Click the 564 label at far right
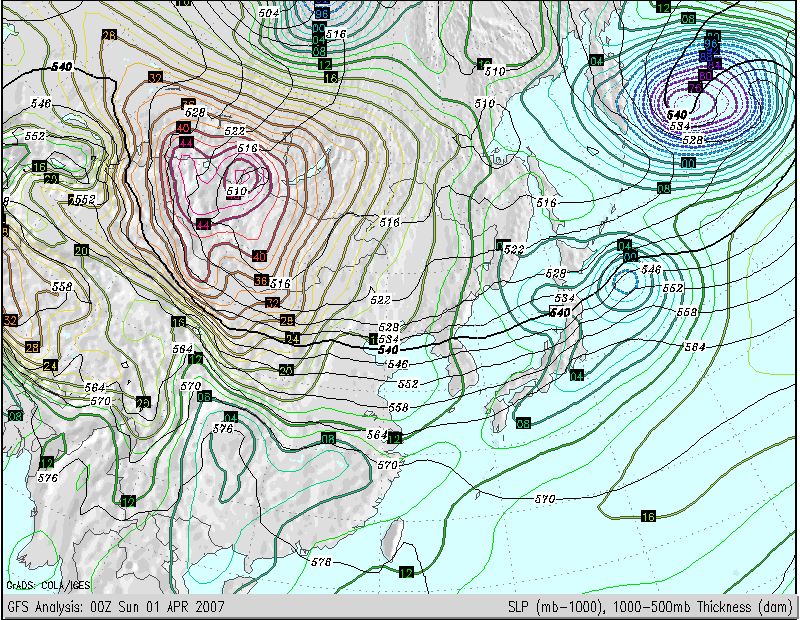The height and width of the screenshot is (620, 800). pos(695,347)
